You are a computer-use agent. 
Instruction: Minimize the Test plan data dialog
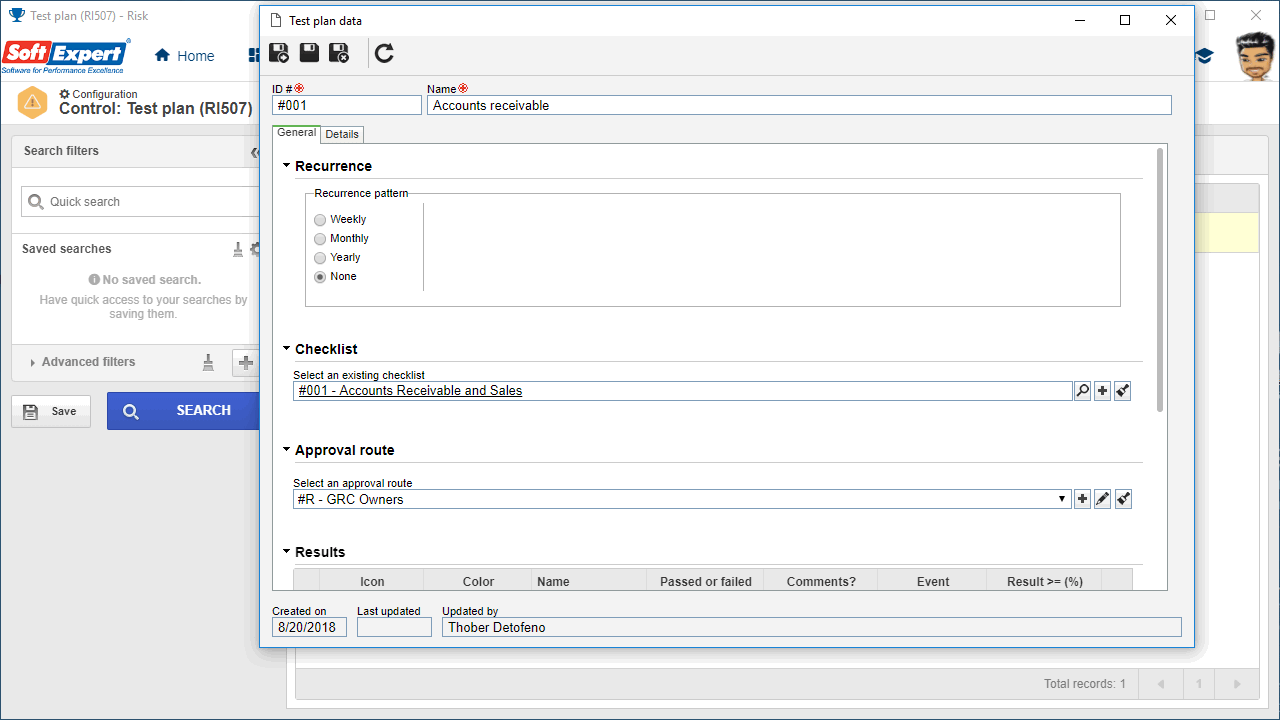click(1079, 20)
